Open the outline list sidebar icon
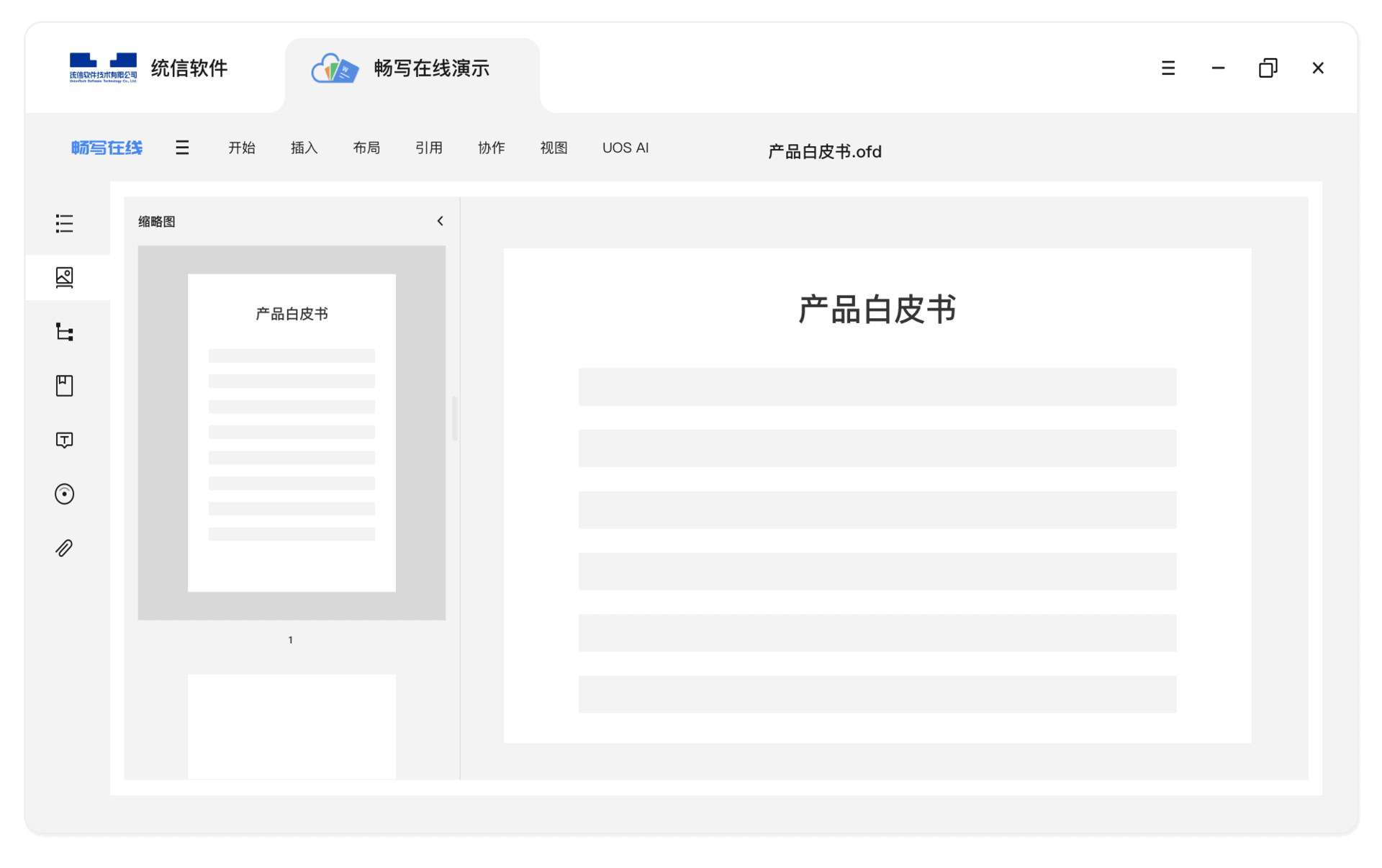The width and height of the screenshot is (1382, 868). tap(64, 223)
